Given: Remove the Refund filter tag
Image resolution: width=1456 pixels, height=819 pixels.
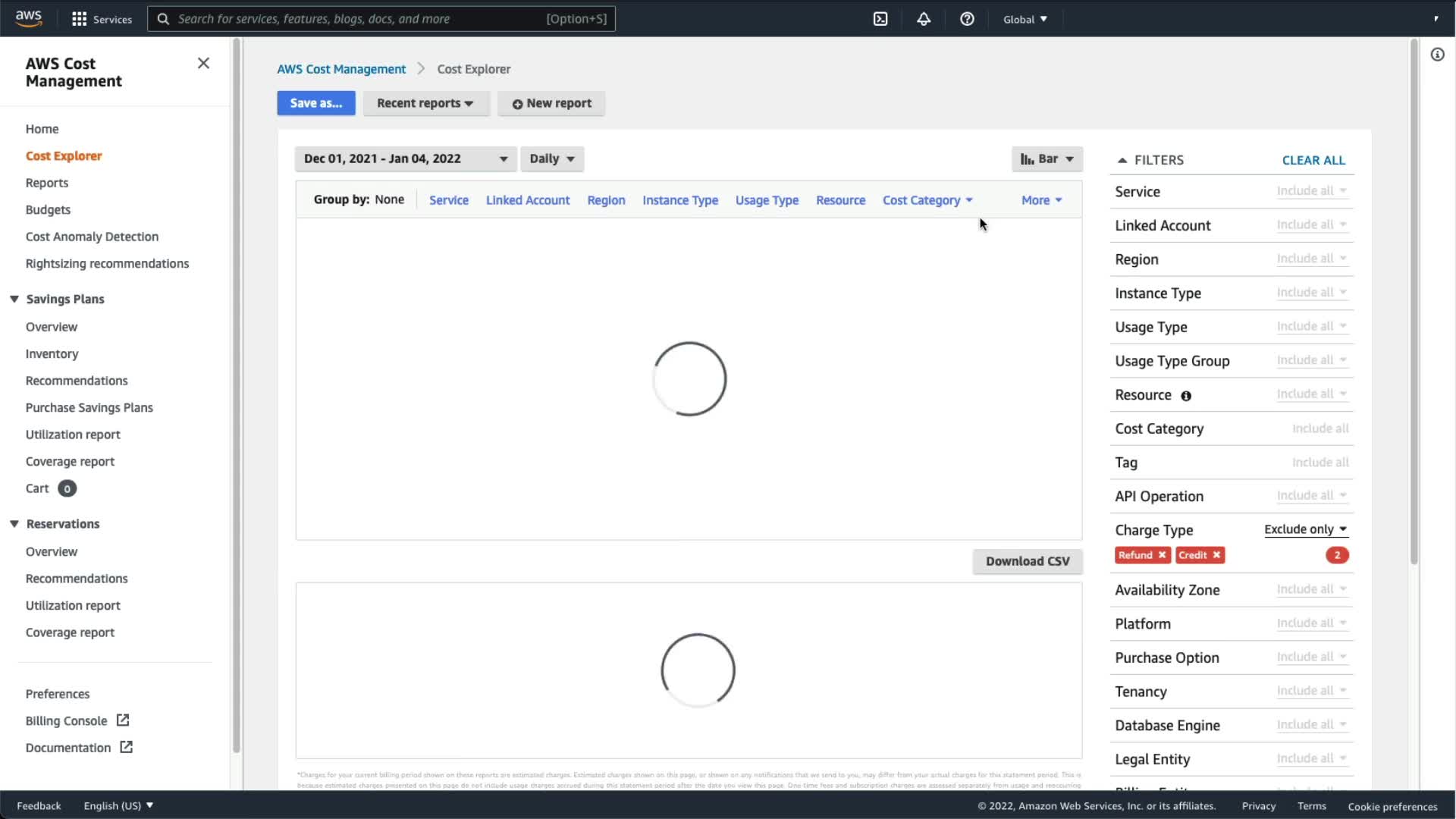Looking at the screenshot, I should 1162,555.
